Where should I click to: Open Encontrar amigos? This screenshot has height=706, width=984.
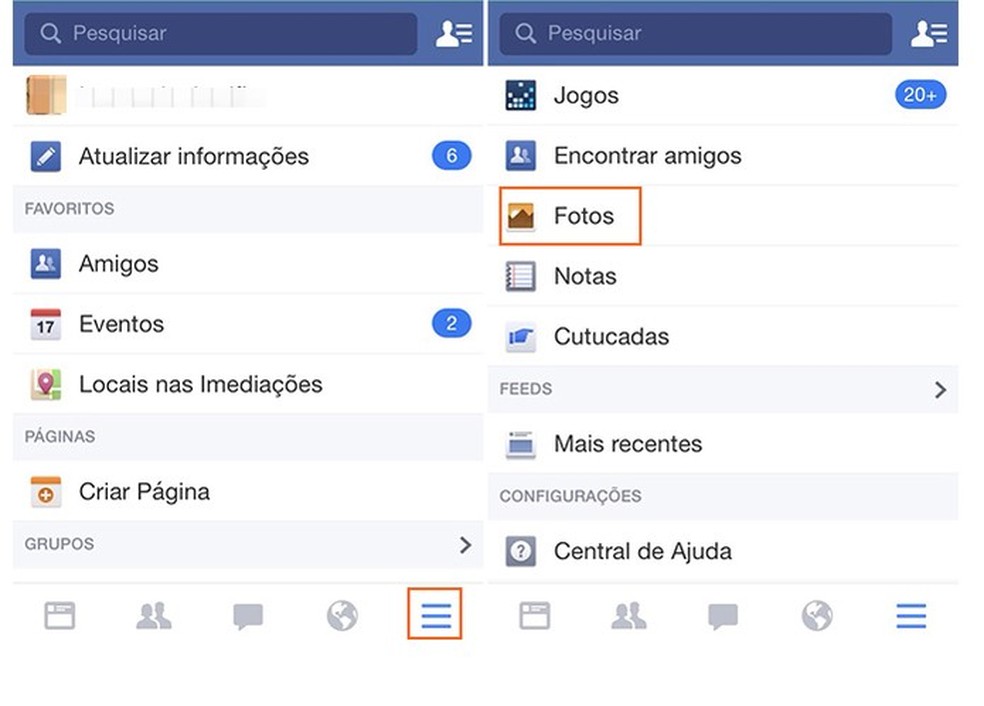(648, 156)
